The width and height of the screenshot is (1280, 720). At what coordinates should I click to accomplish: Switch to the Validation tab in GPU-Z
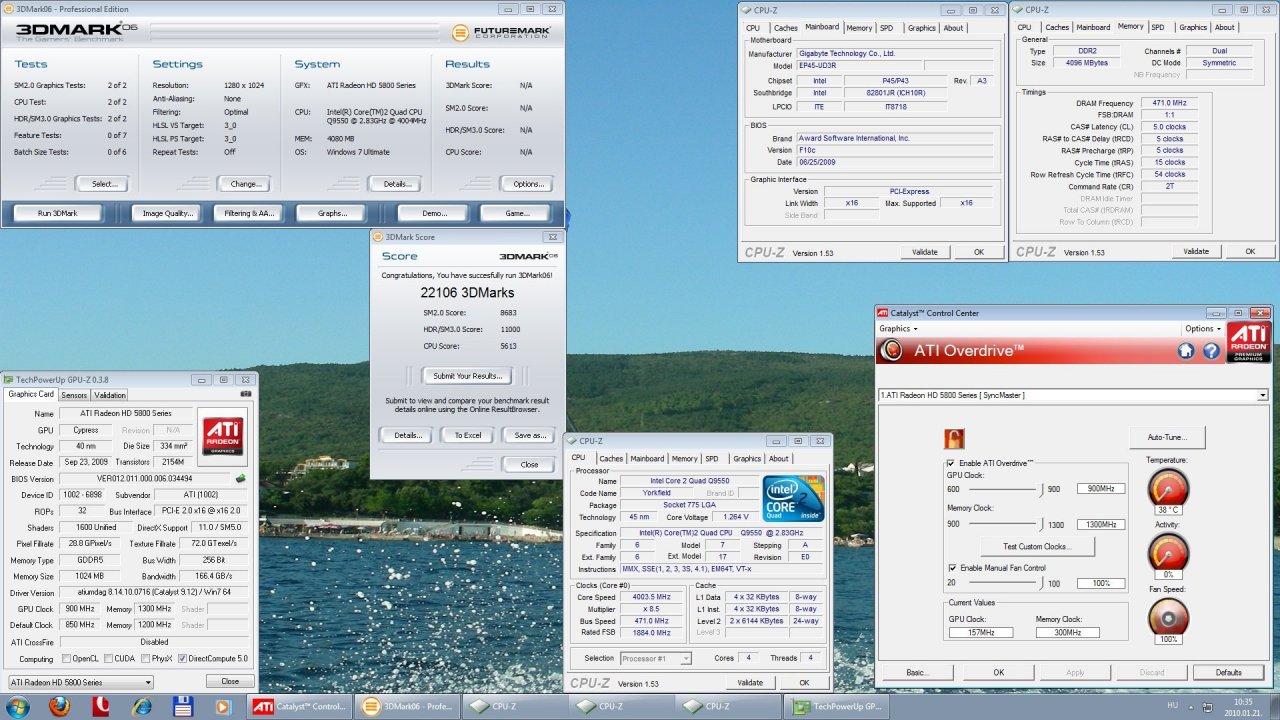(110, 395)
